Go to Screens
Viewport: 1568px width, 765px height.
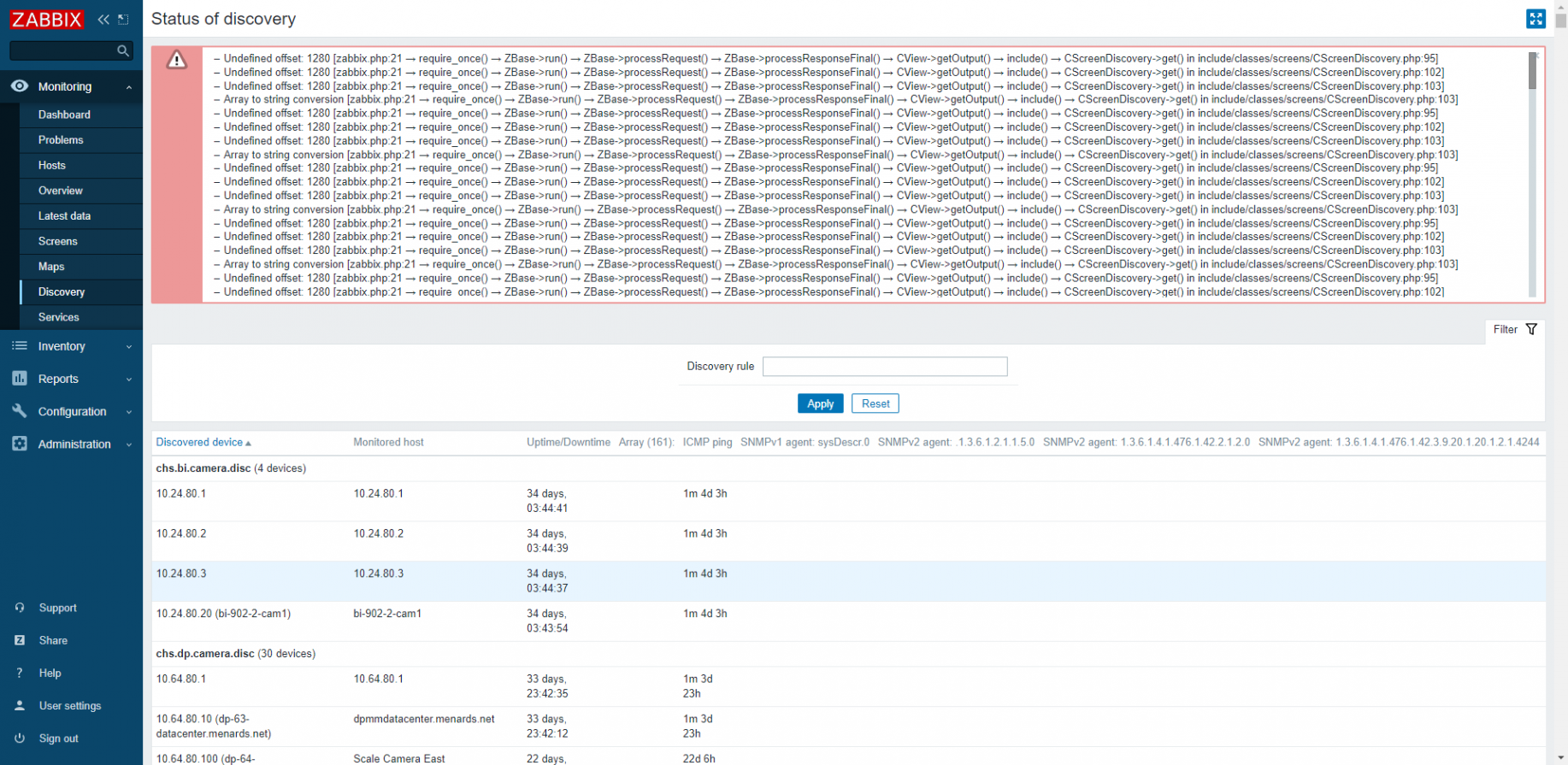(57, 241)
